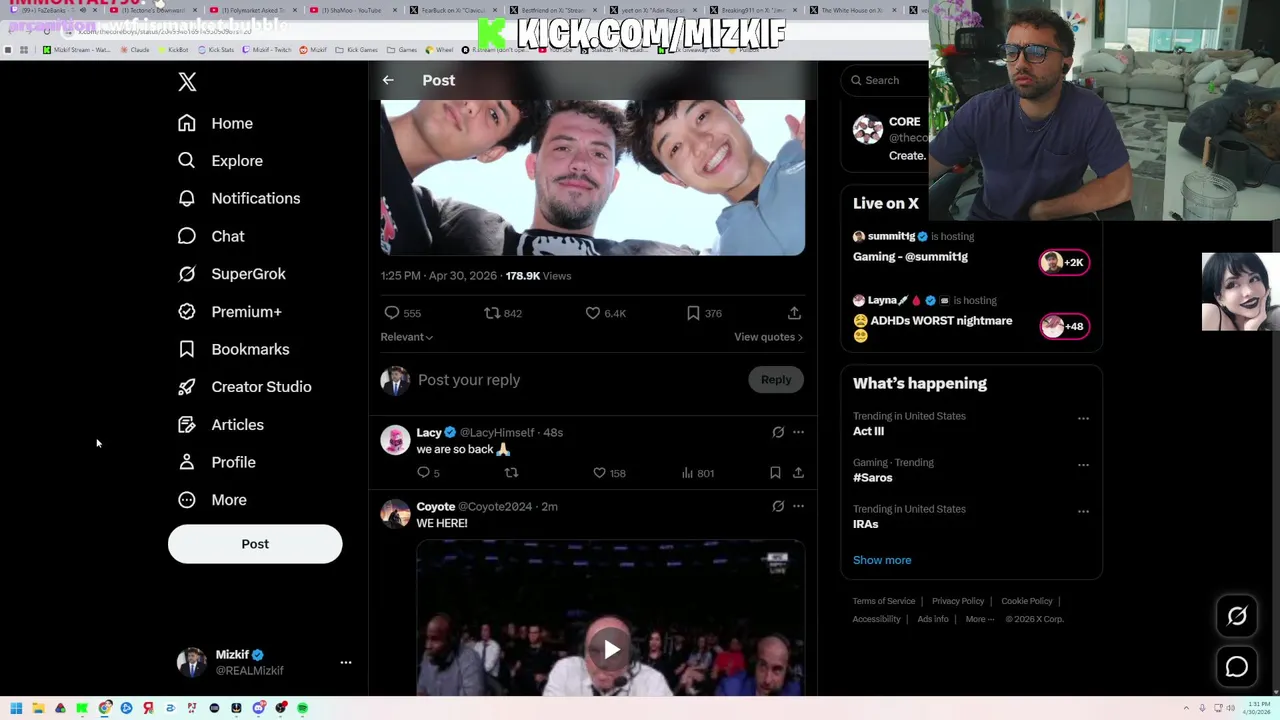Open Windows Start menu

(x=16, y=708)
